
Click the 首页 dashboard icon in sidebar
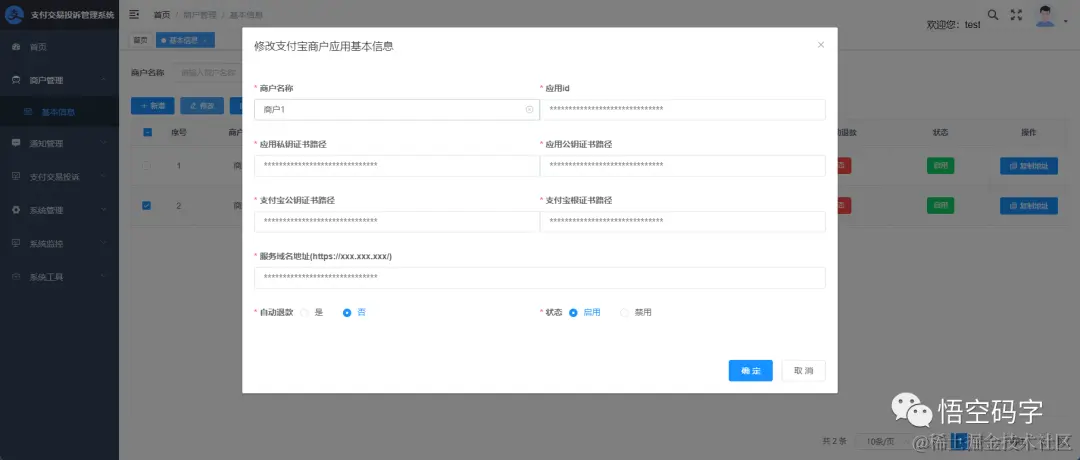(x=17, y=48)
